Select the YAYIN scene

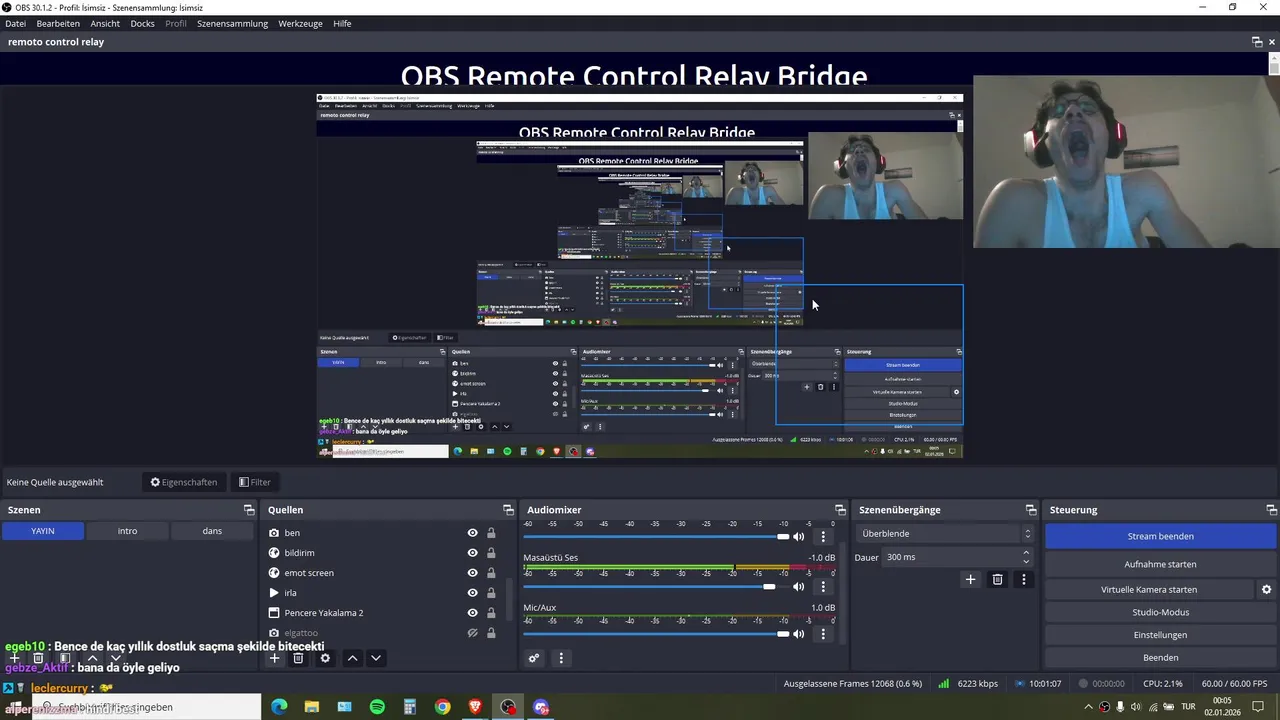click(43, 531)
